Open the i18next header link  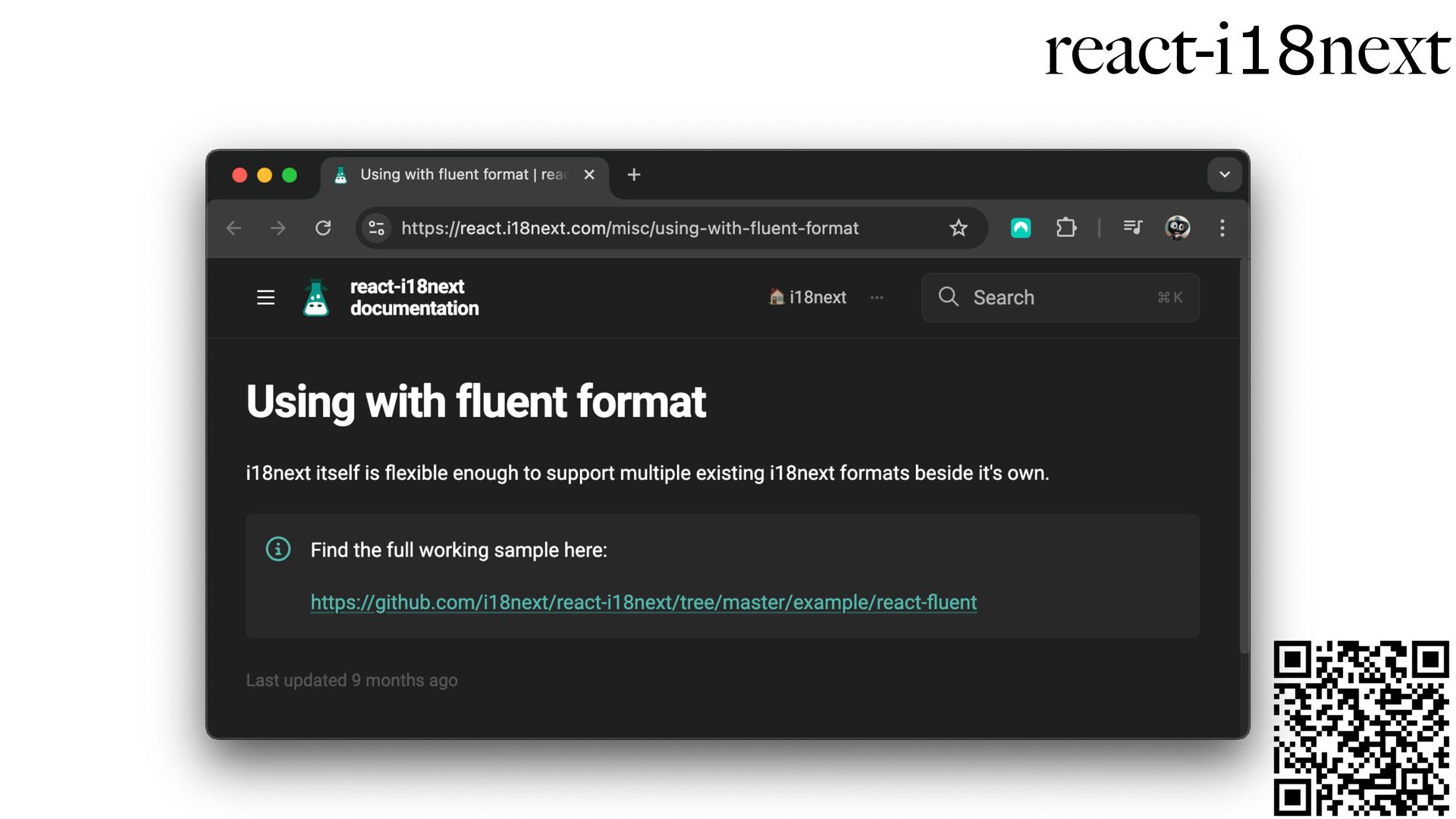pyautogui.click(x=808, y=297)
